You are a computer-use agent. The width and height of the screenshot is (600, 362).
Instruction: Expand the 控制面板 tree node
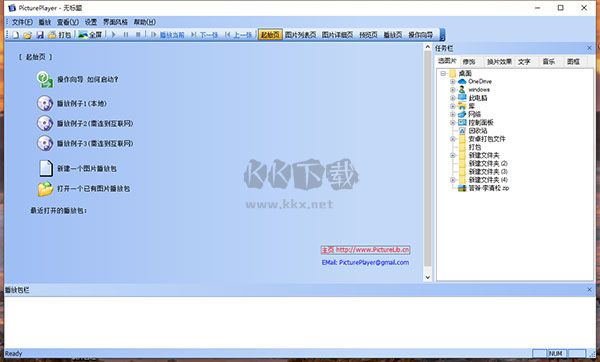point(452,123)
